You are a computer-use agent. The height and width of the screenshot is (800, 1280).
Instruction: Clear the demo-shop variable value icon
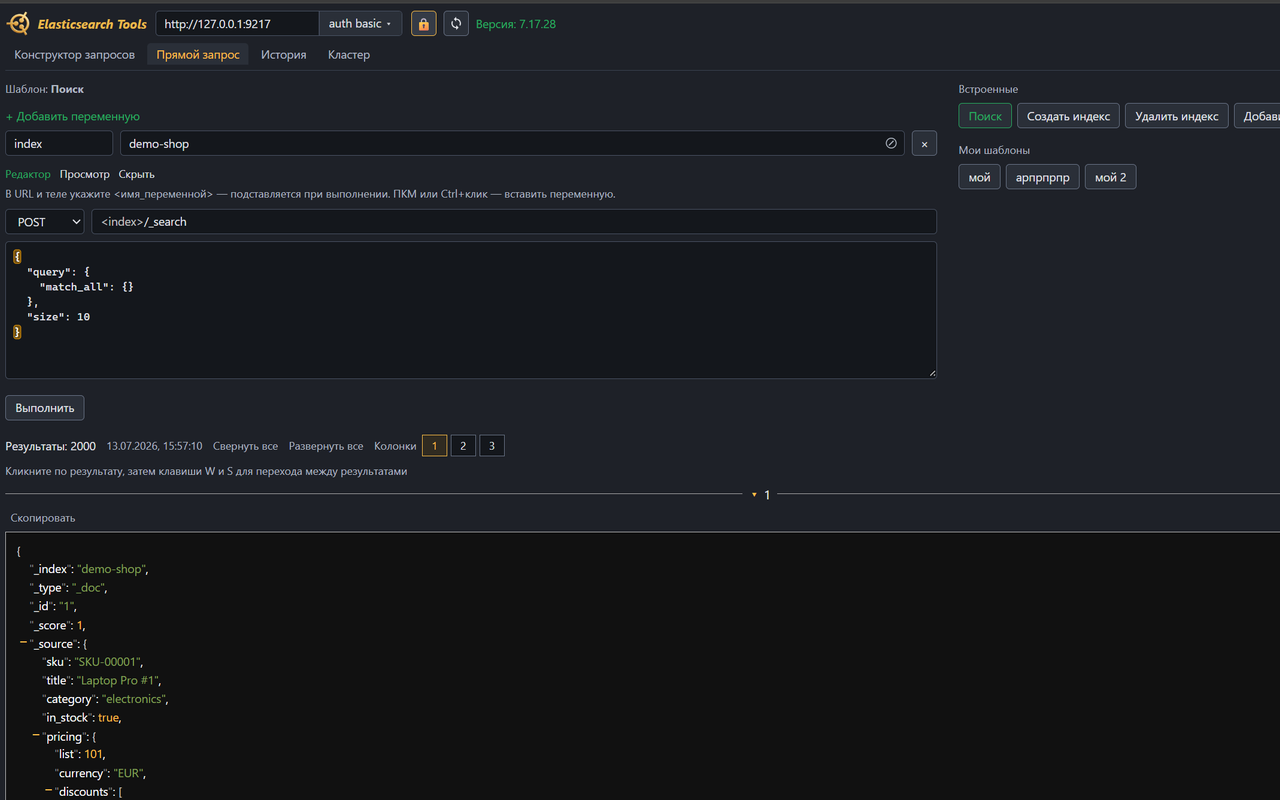pos(891,143)
